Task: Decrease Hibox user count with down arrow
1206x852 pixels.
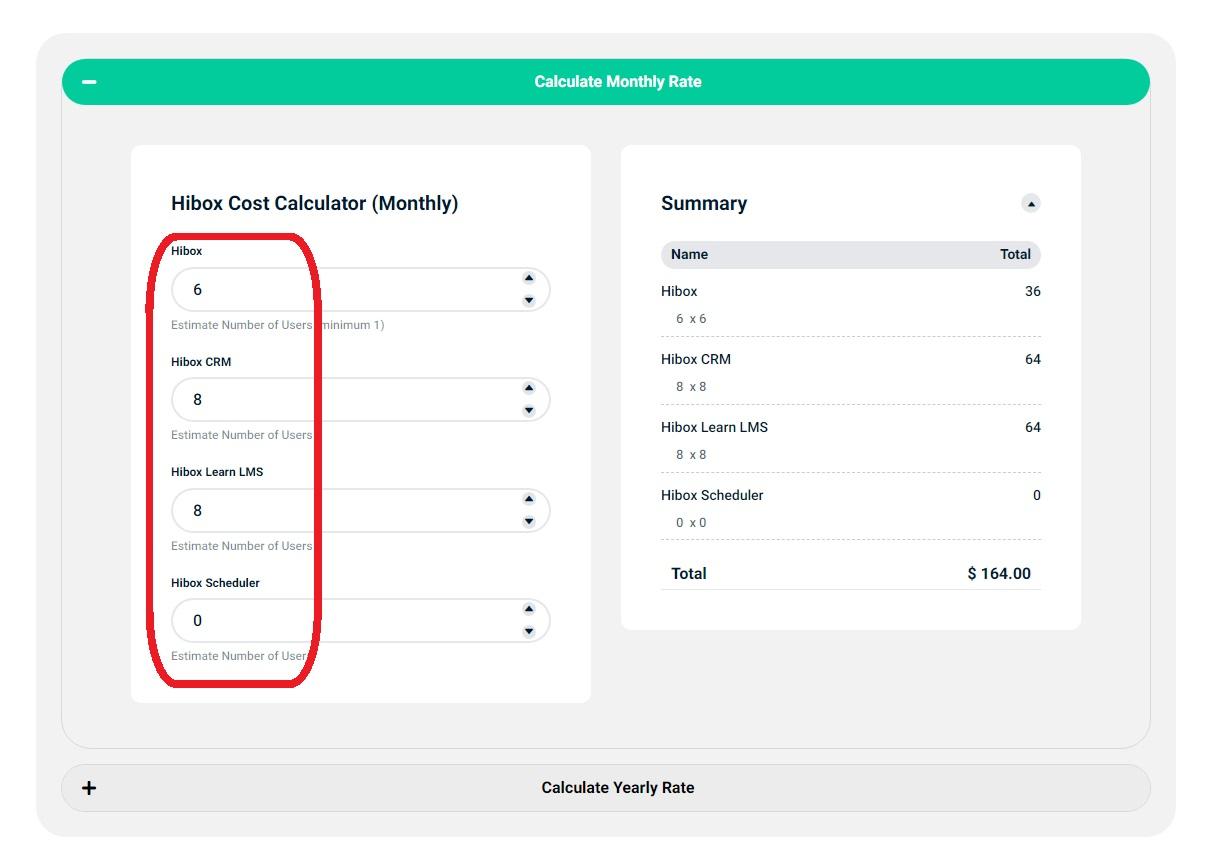Action: (529, 300)
